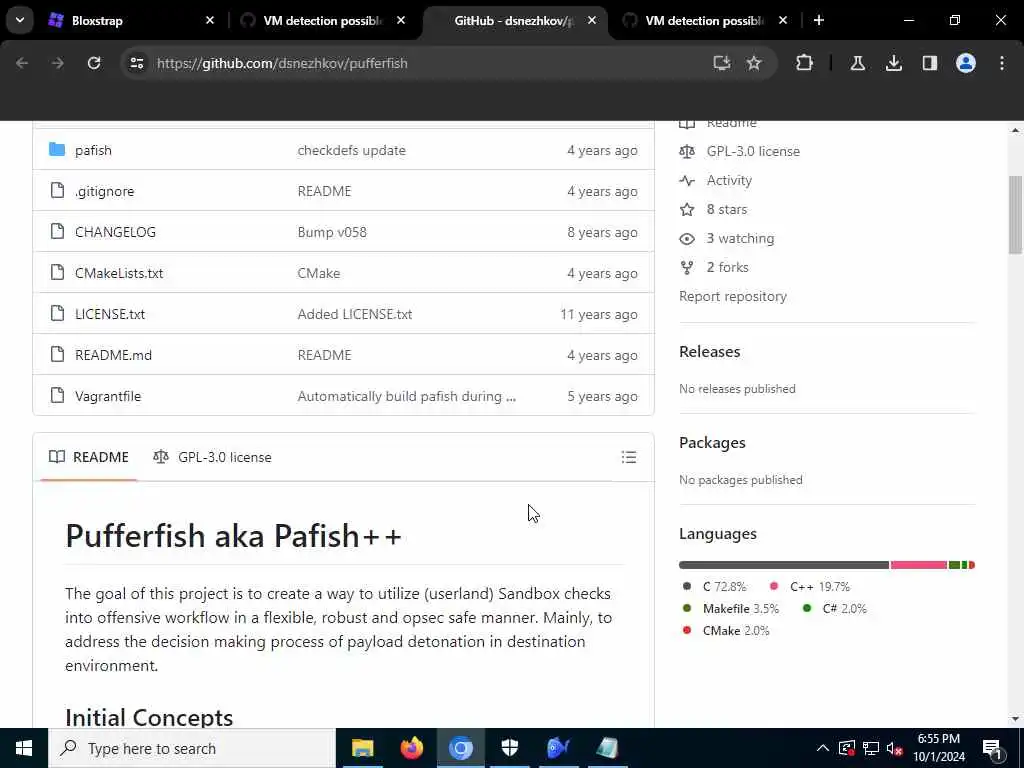The image size is (1024, 768).
Task: Open the pafish folder
Action: point(93,150)
